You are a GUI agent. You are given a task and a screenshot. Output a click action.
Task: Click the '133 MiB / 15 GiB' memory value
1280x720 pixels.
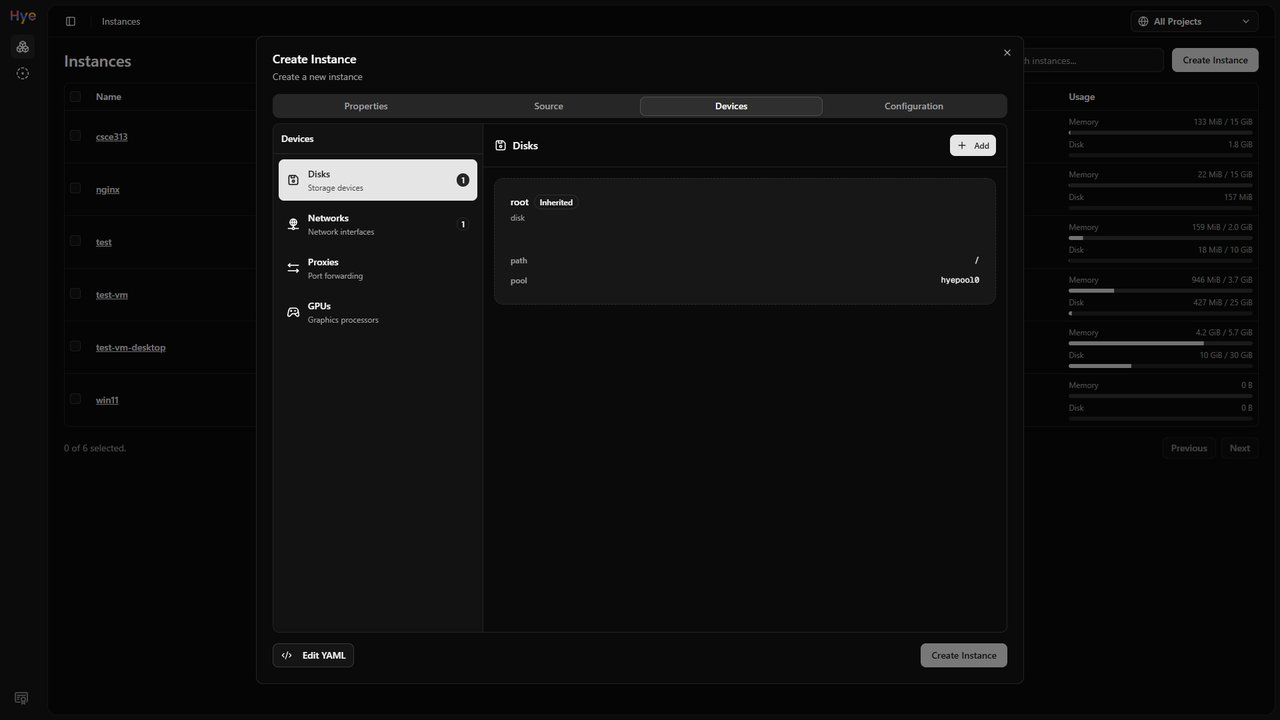pyautogui.click(x=1223, y=122)
